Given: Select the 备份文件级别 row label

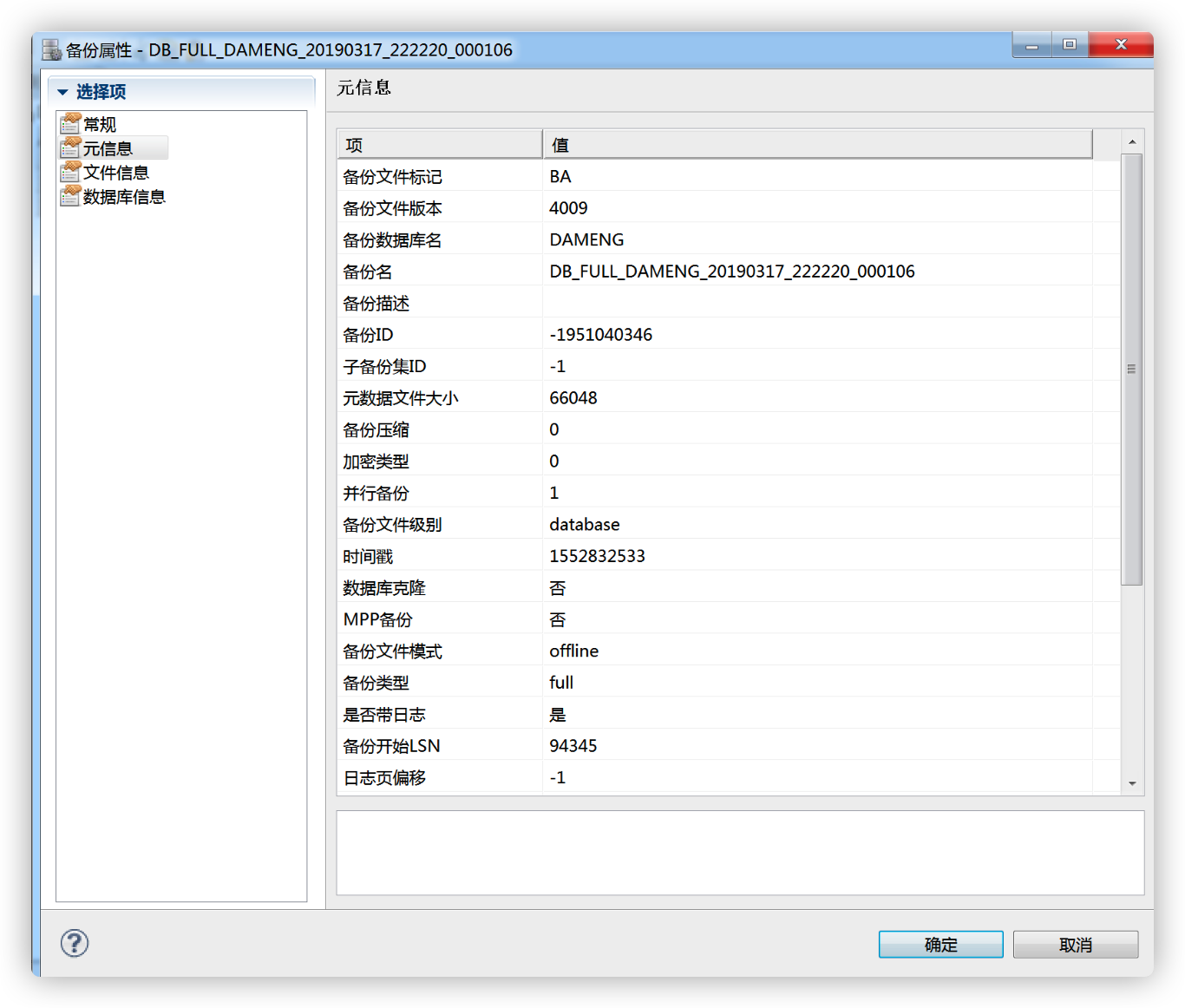Looking at the screenshot, I should click(392, 525).
